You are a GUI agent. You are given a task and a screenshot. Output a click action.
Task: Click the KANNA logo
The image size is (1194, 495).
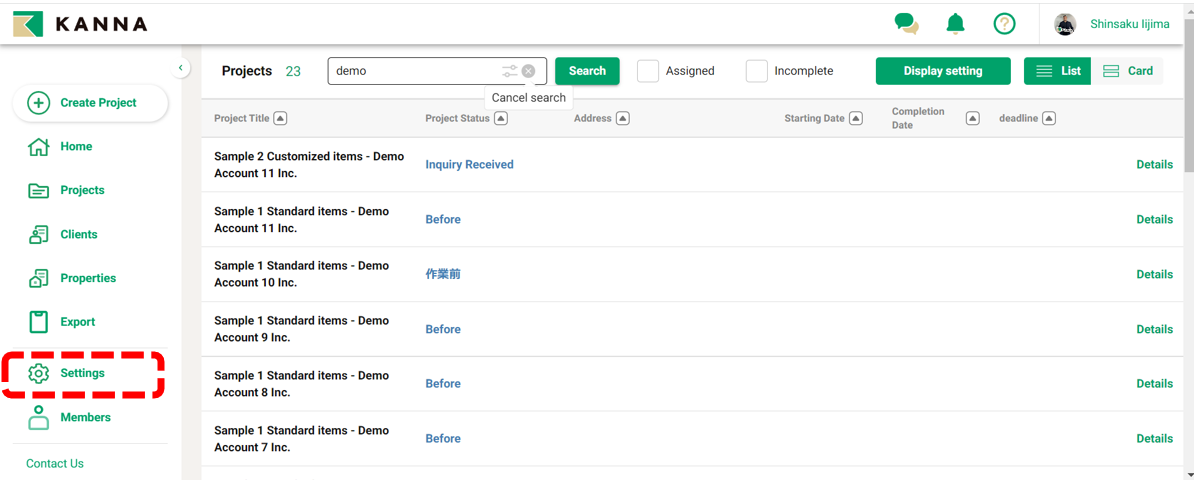click(80, 23)
